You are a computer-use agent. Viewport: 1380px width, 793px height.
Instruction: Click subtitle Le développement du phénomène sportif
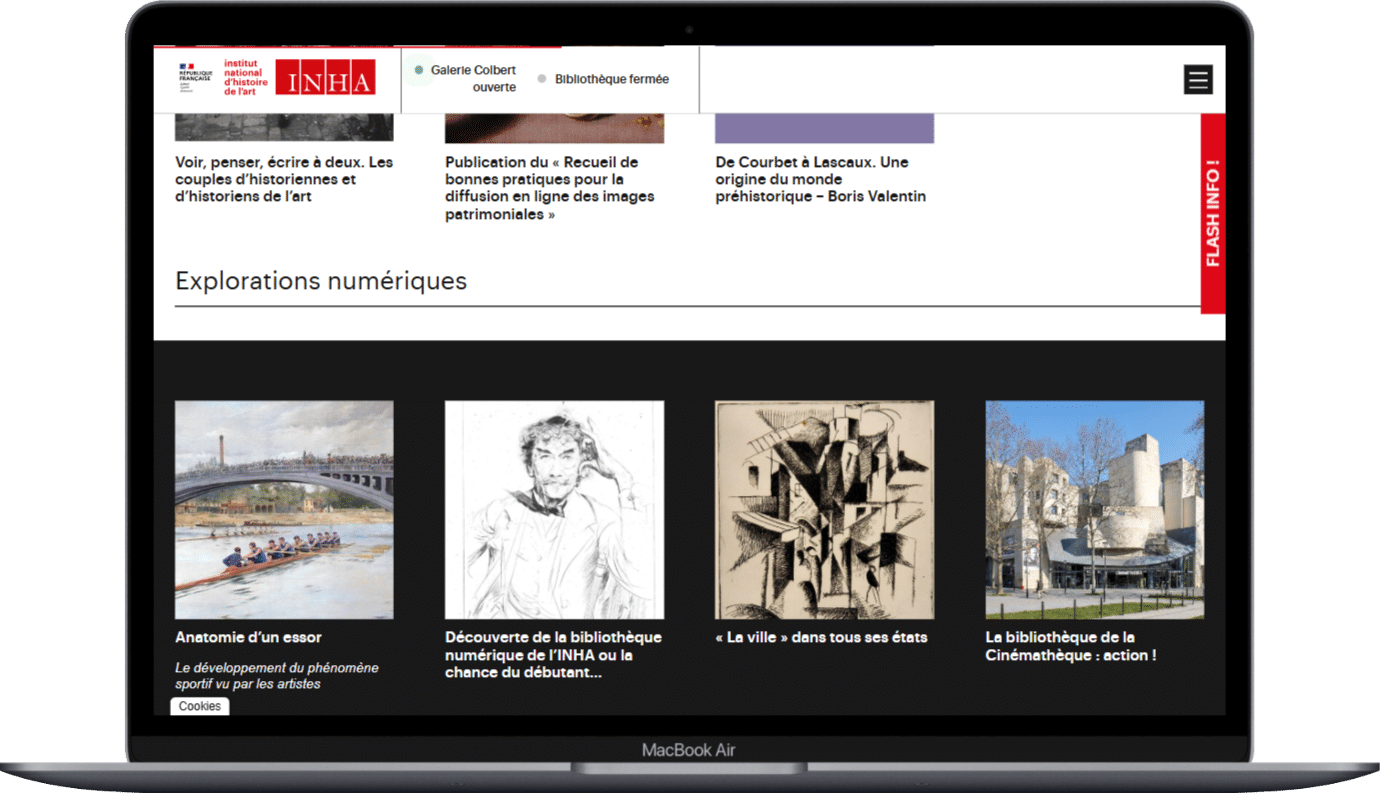277,676
